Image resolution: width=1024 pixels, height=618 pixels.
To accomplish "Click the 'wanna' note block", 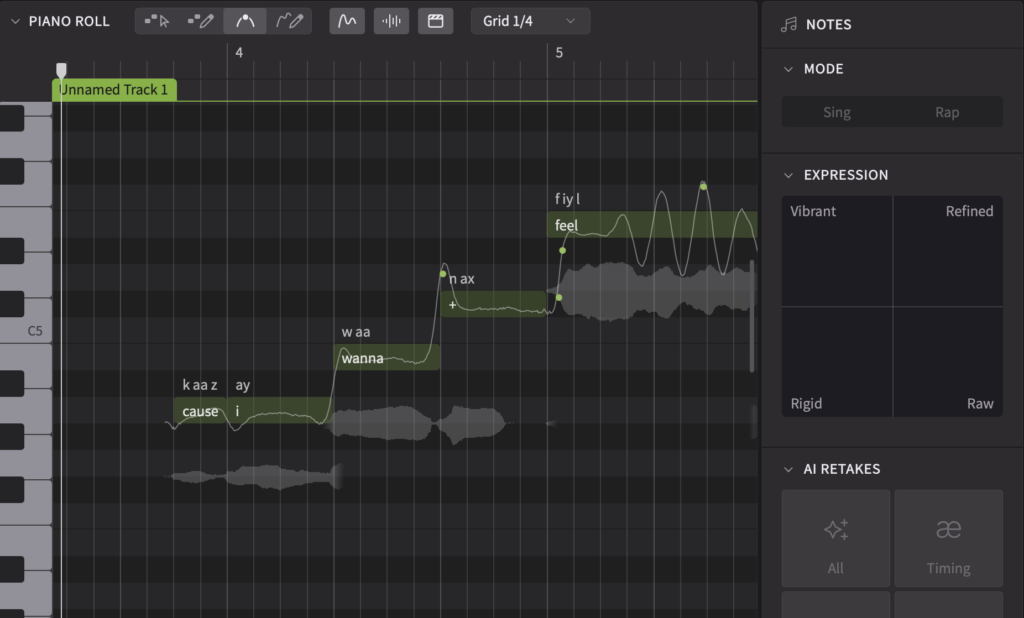I will [385, 358].
